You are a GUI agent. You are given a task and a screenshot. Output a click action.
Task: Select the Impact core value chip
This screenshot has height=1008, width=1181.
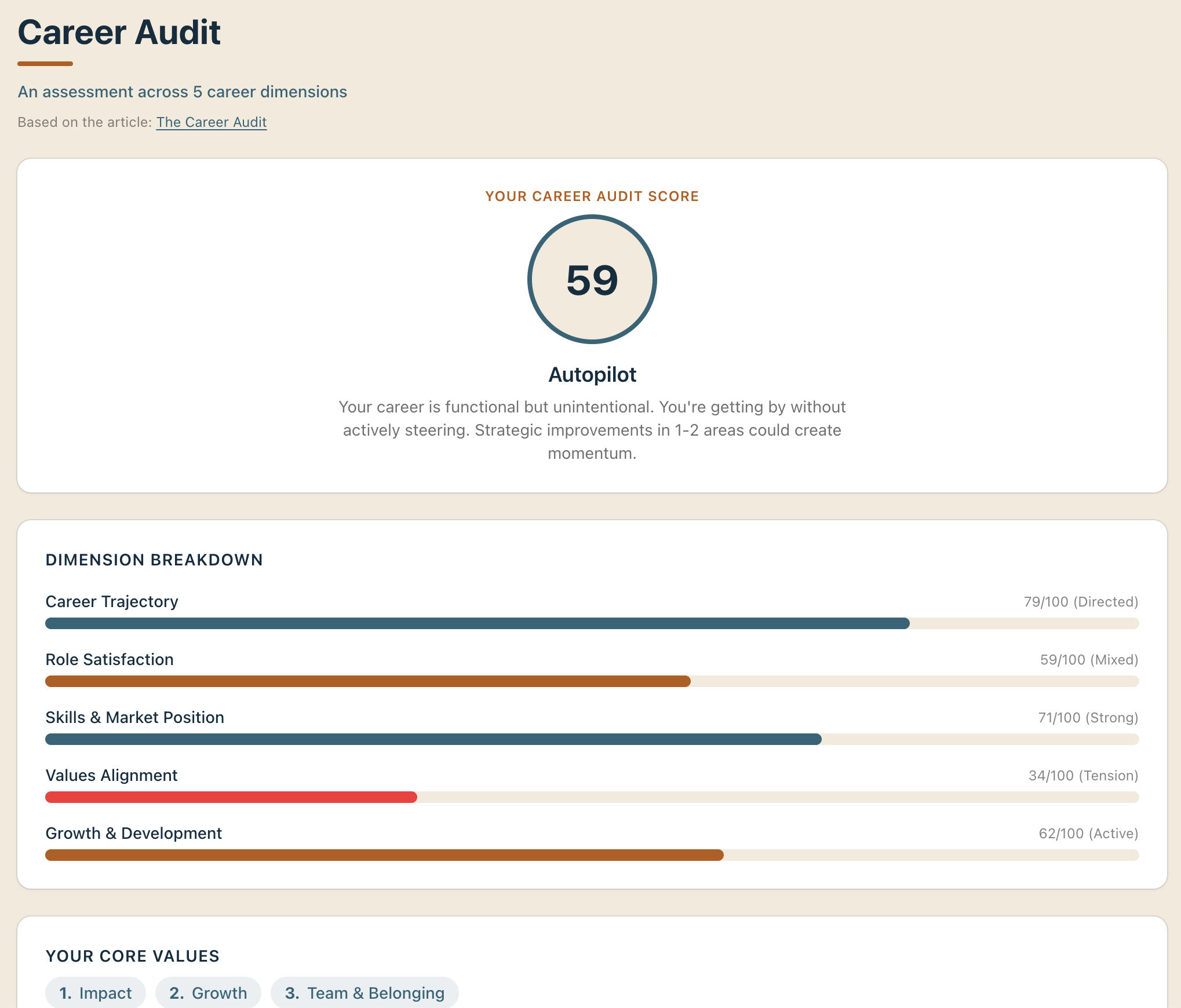pyautogui.click(x=95, y=992)
